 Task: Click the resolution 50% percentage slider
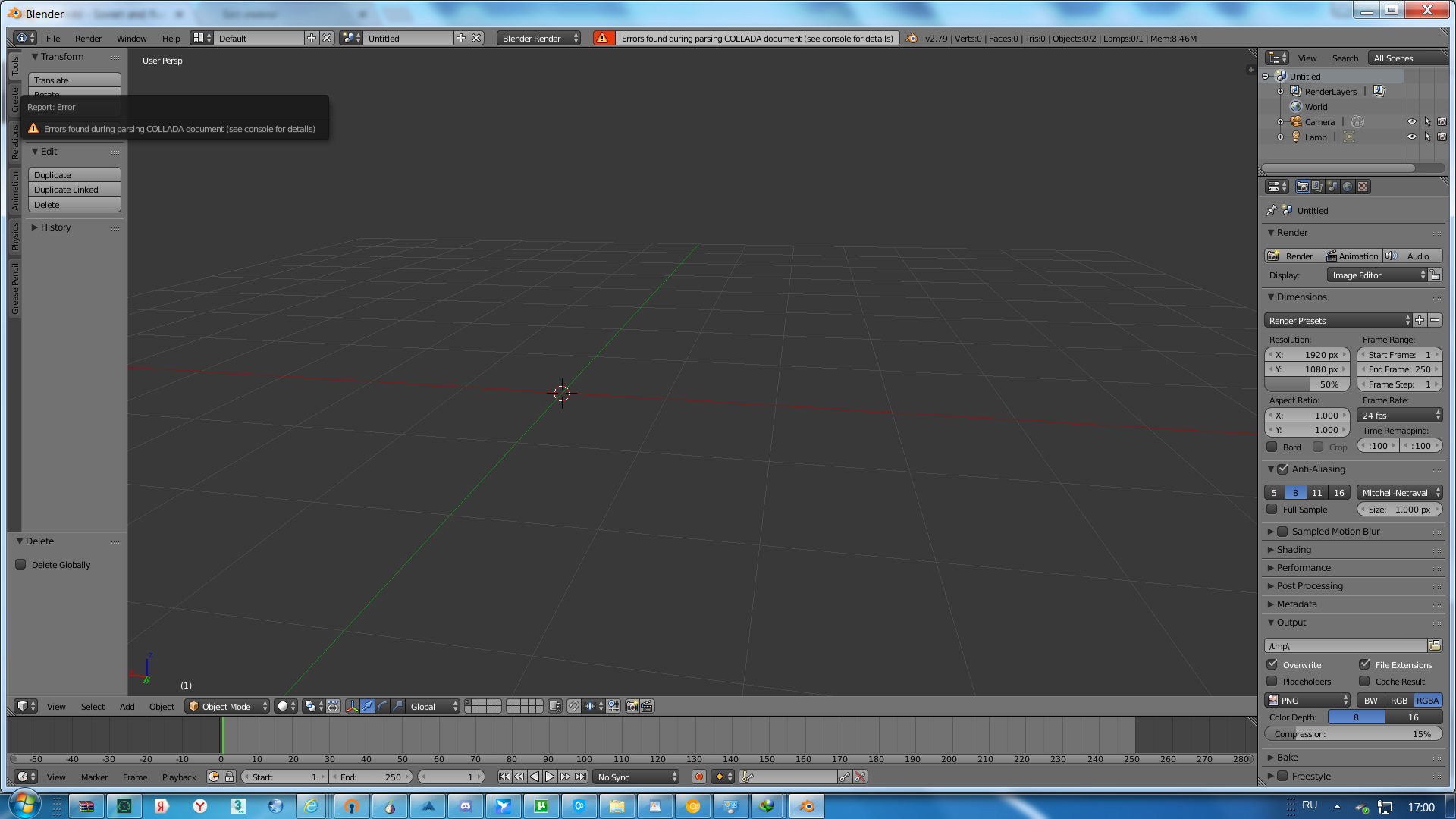tap(1307, 384)
